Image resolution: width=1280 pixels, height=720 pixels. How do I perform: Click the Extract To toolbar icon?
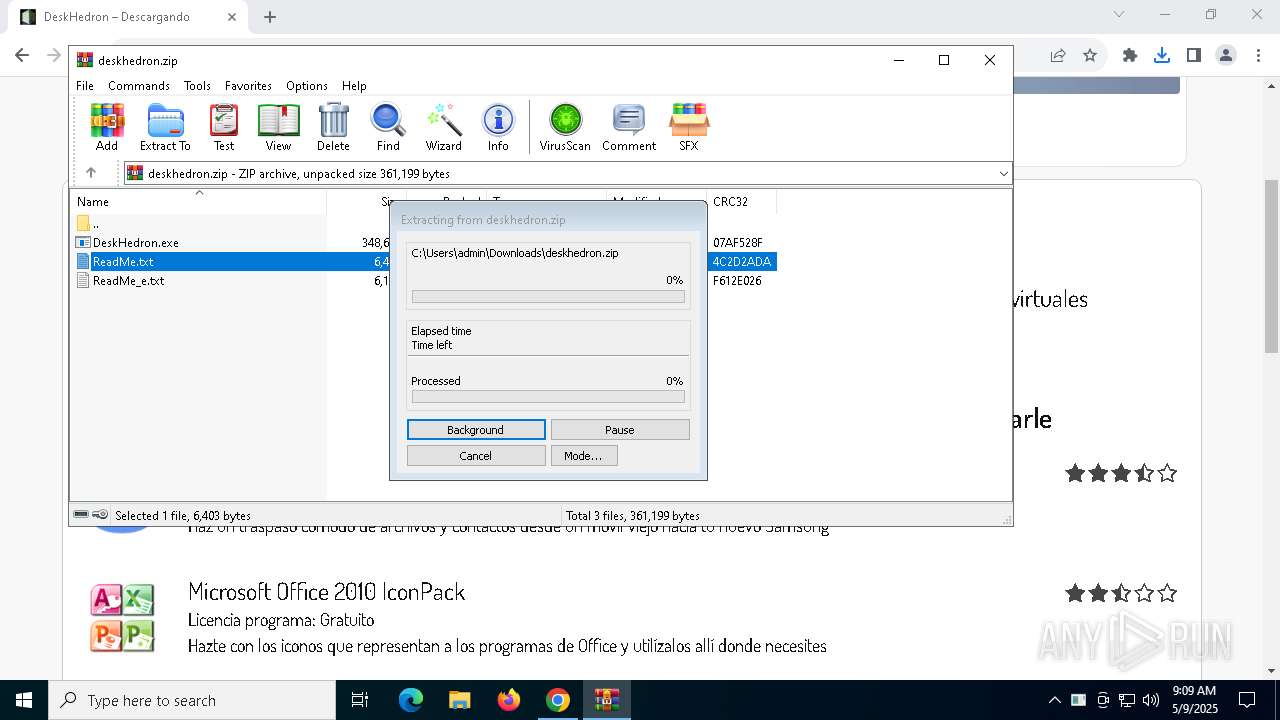click(x=165, y=127)
